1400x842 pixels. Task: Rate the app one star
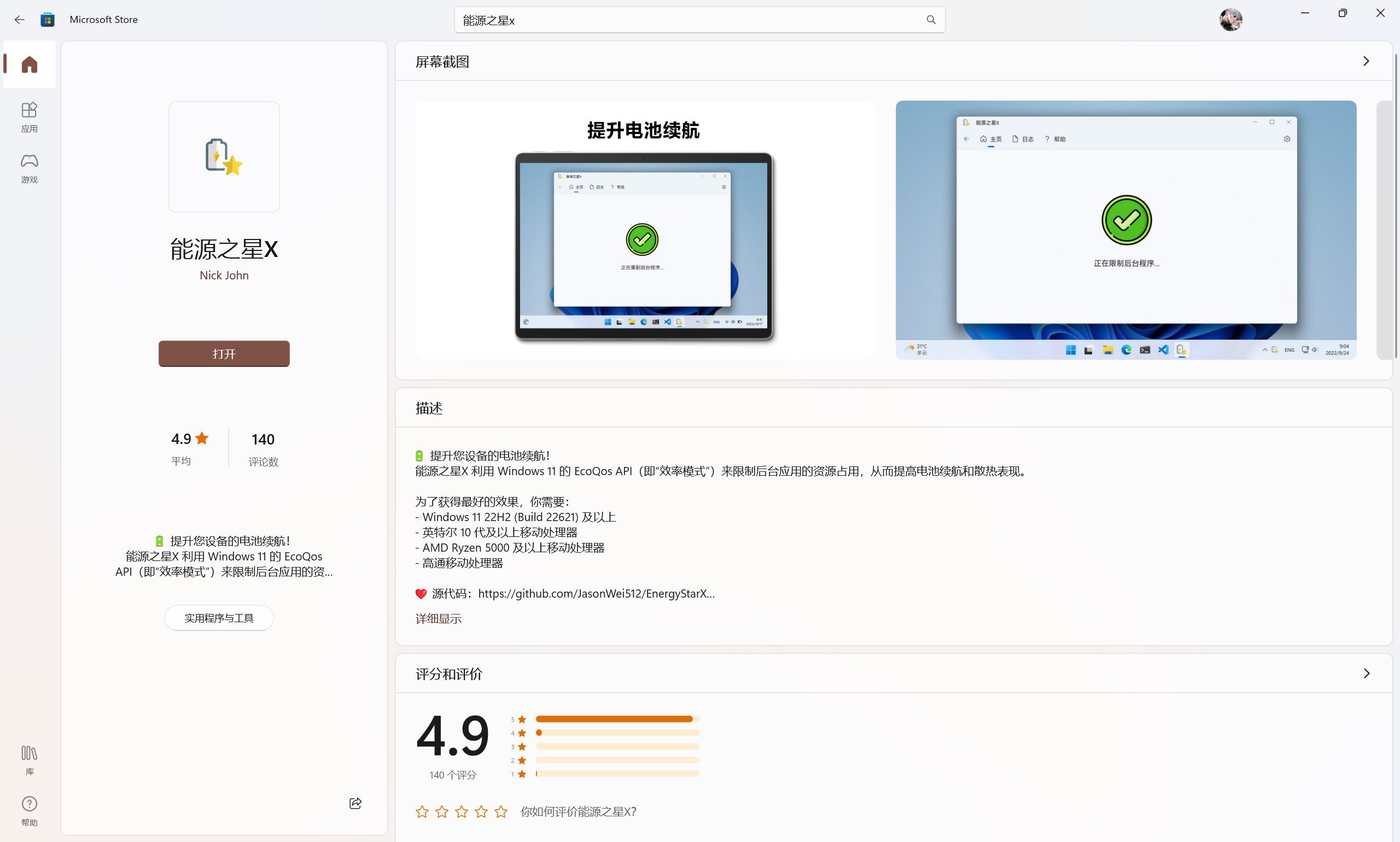pos(422,812)
